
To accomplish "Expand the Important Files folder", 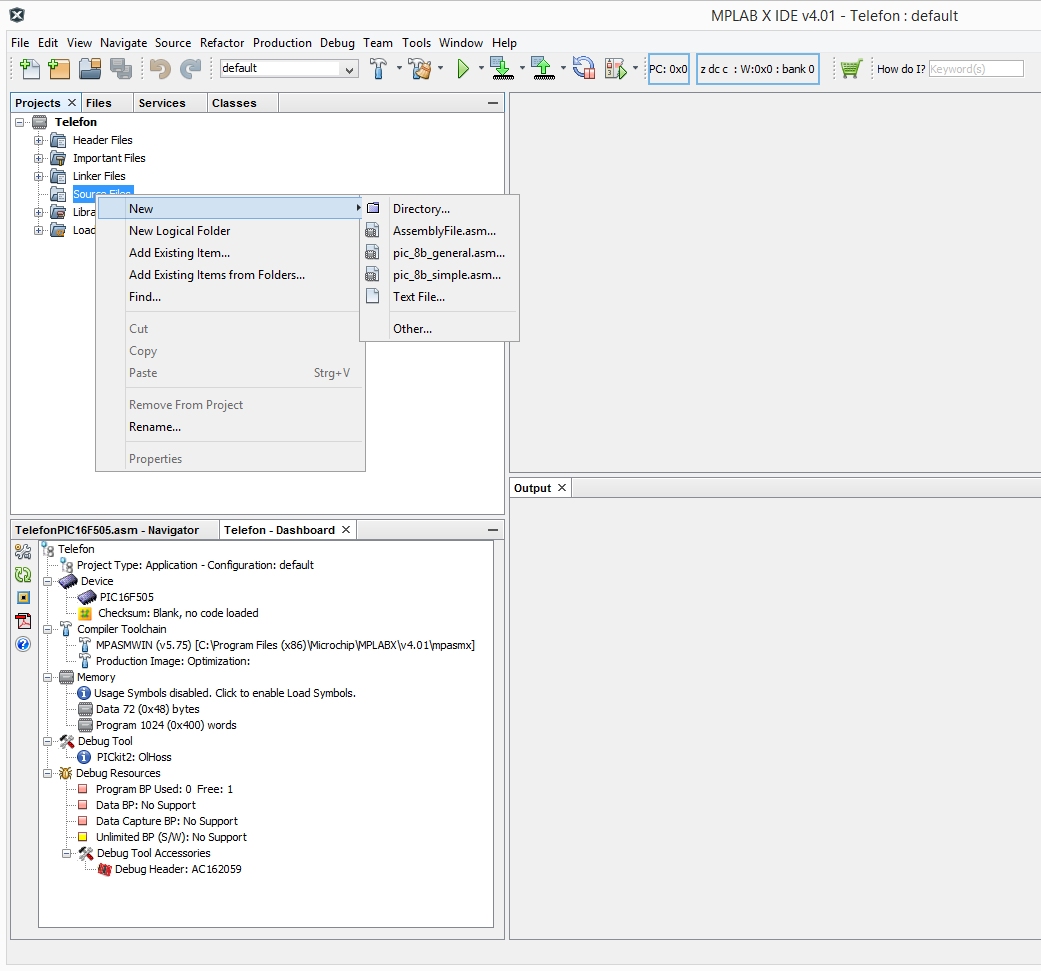I will [39, 158].
